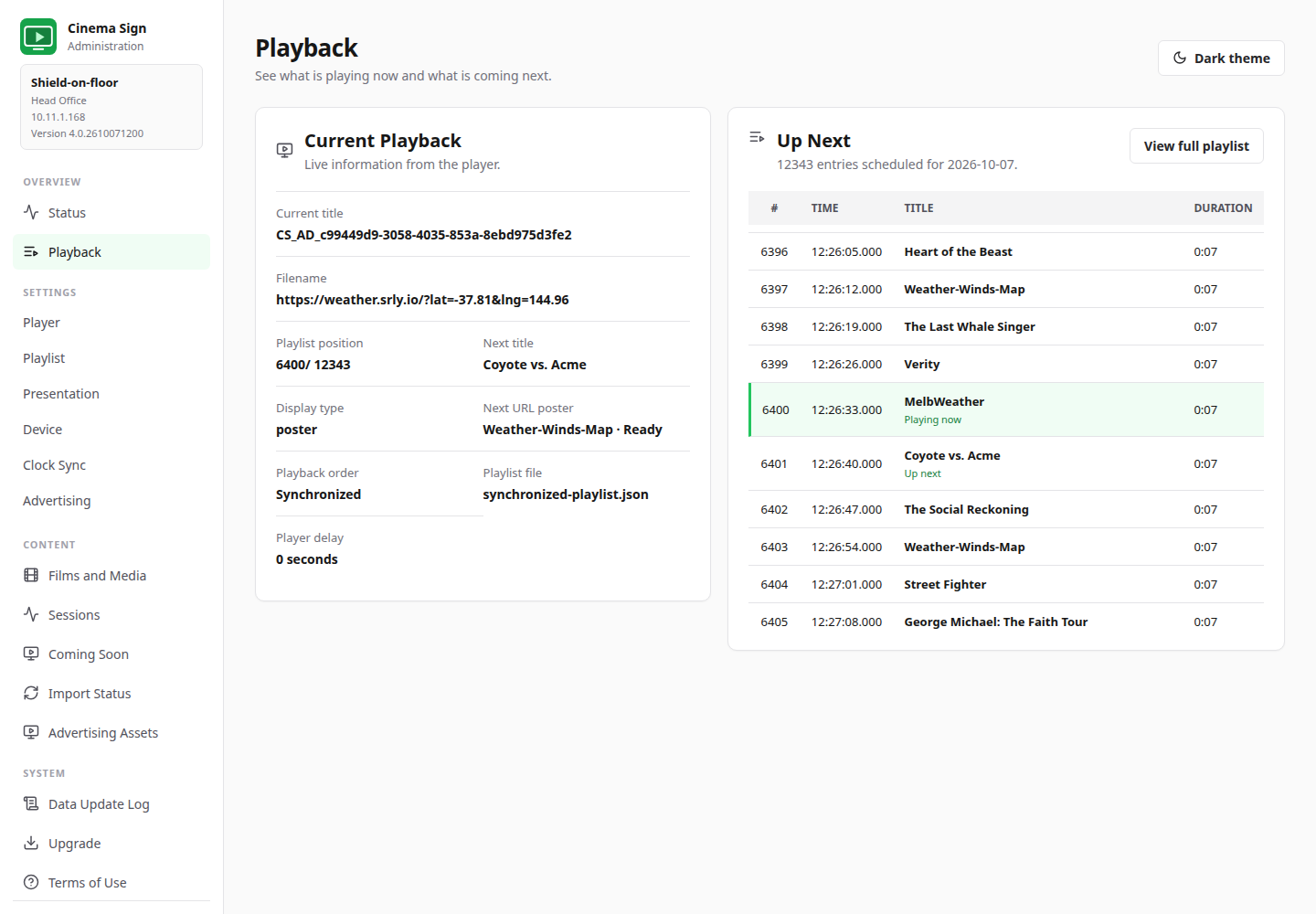Screen dimensions: 1316x914
Task: Click the CS_AD current title value
Action: click(x=424, y=235)
